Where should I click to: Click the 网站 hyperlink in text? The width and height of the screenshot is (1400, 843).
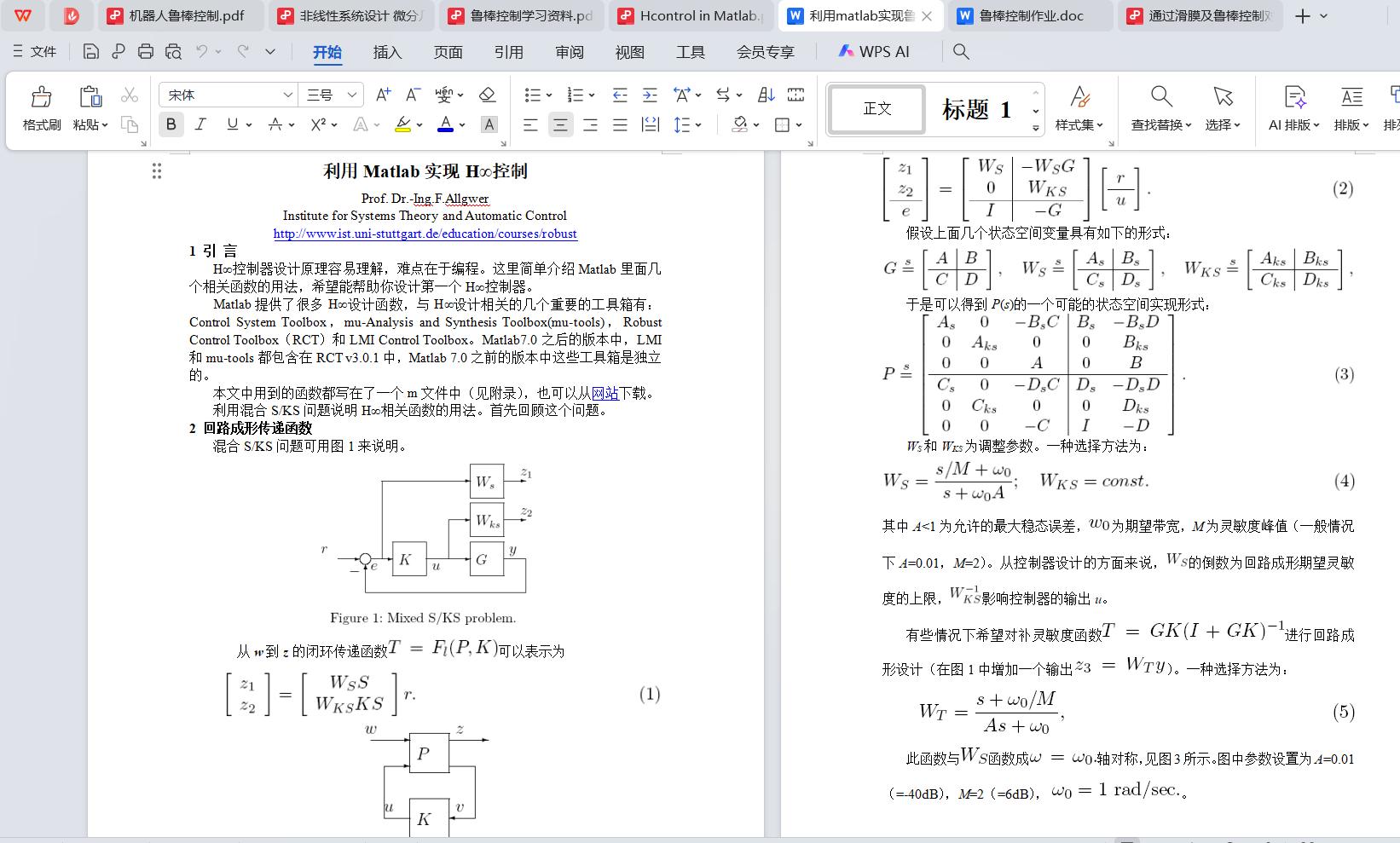[x=605, y=393]
